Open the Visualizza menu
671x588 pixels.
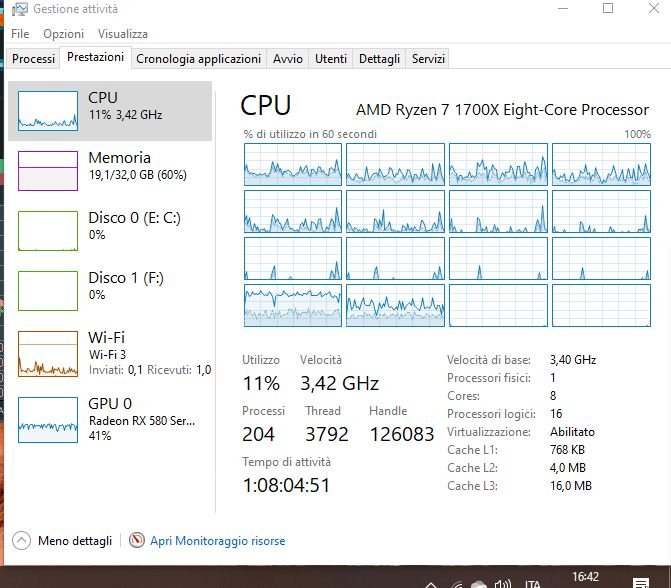click(123, 34)
